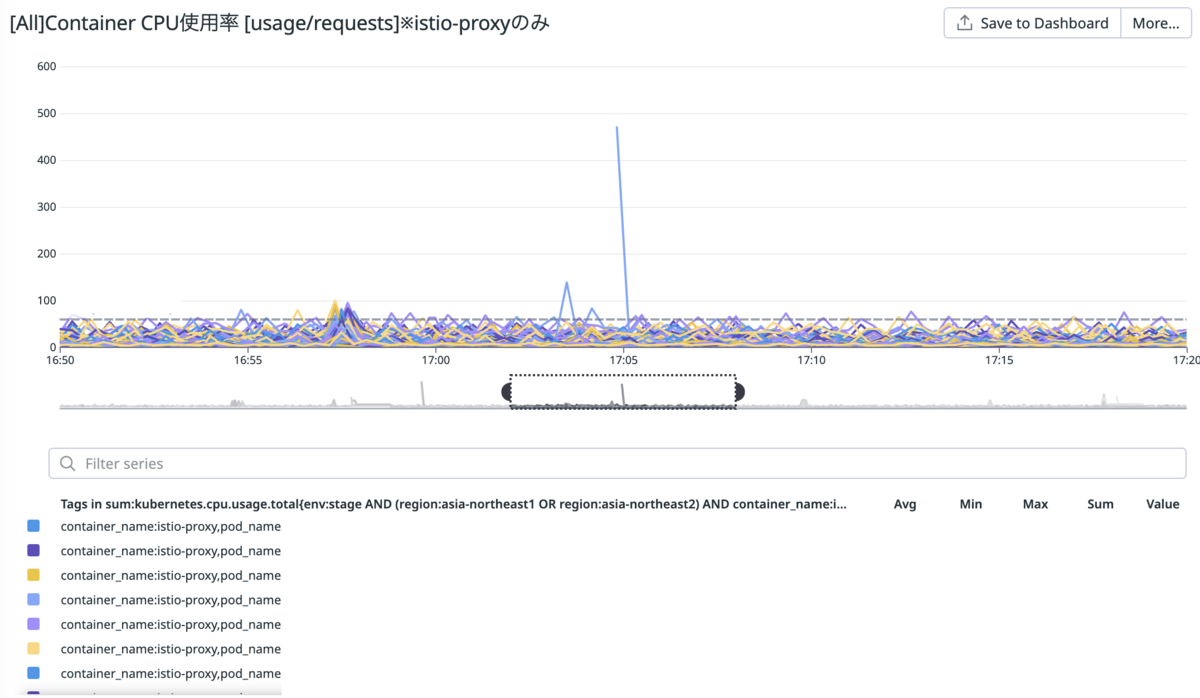Click the 17:15 label on the time axis
The height and width of the screenshot is (698, 1200).
pyautogui.click(x=999, y=360)
